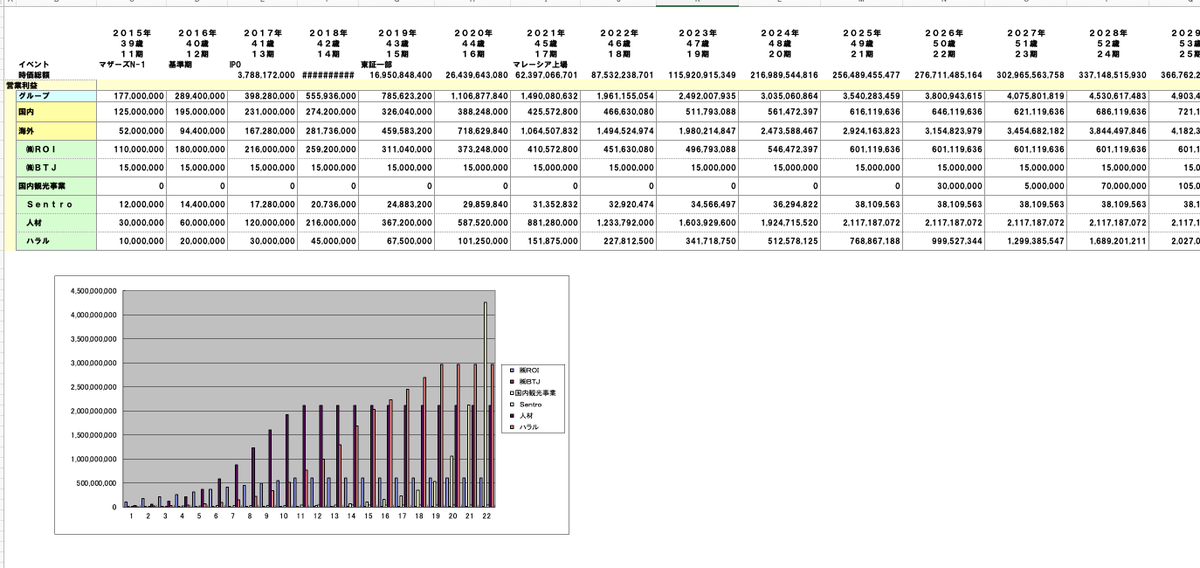Click the ハラル legend swatch in chart
1200x568 pixels.
[x=511, y=427]
